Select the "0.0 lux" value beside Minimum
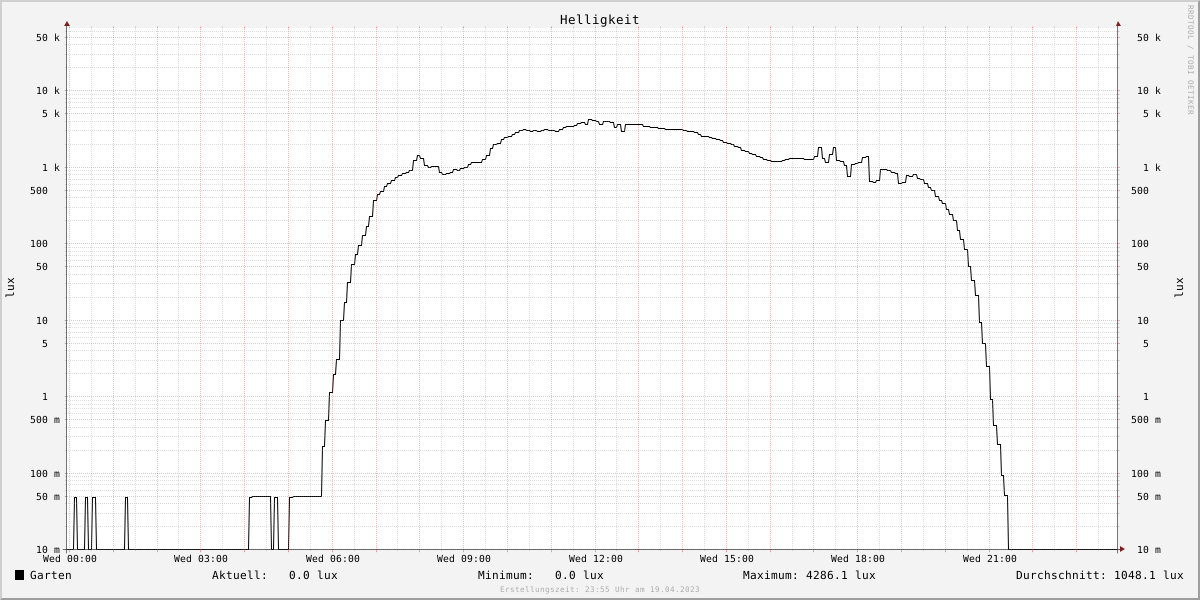 click(579, 575)
